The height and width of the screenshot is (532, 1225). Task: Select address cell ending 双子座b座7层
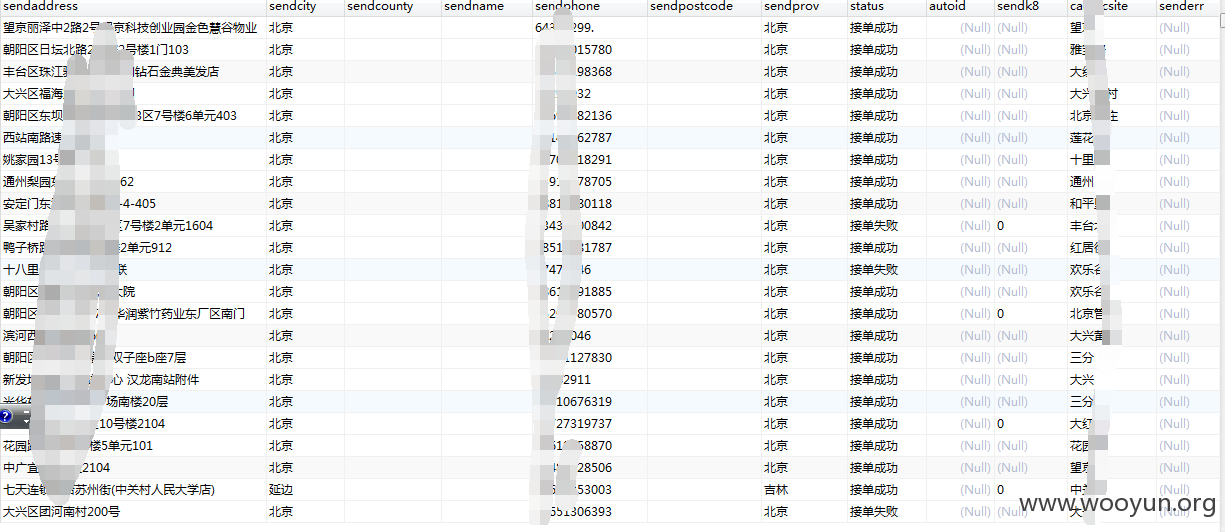[x=132, y=357]
